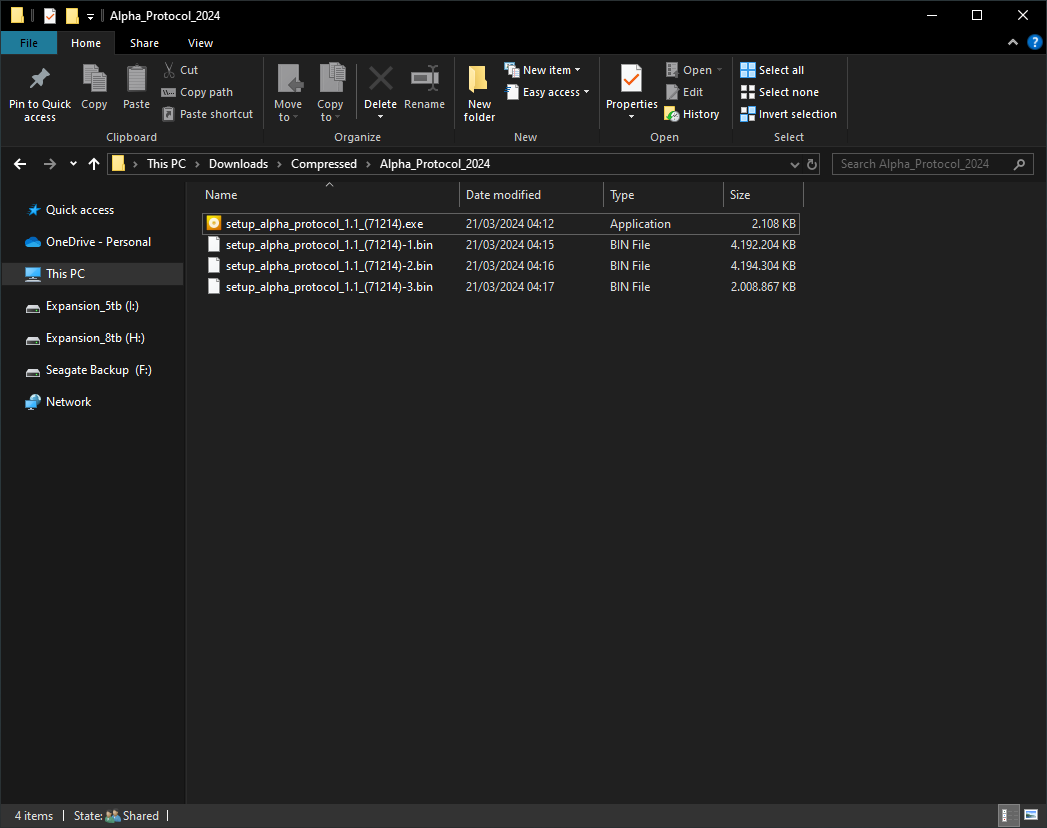Open file History
Image resolution: width=1047 pixels, height=828 pixels.
(692, 114)
